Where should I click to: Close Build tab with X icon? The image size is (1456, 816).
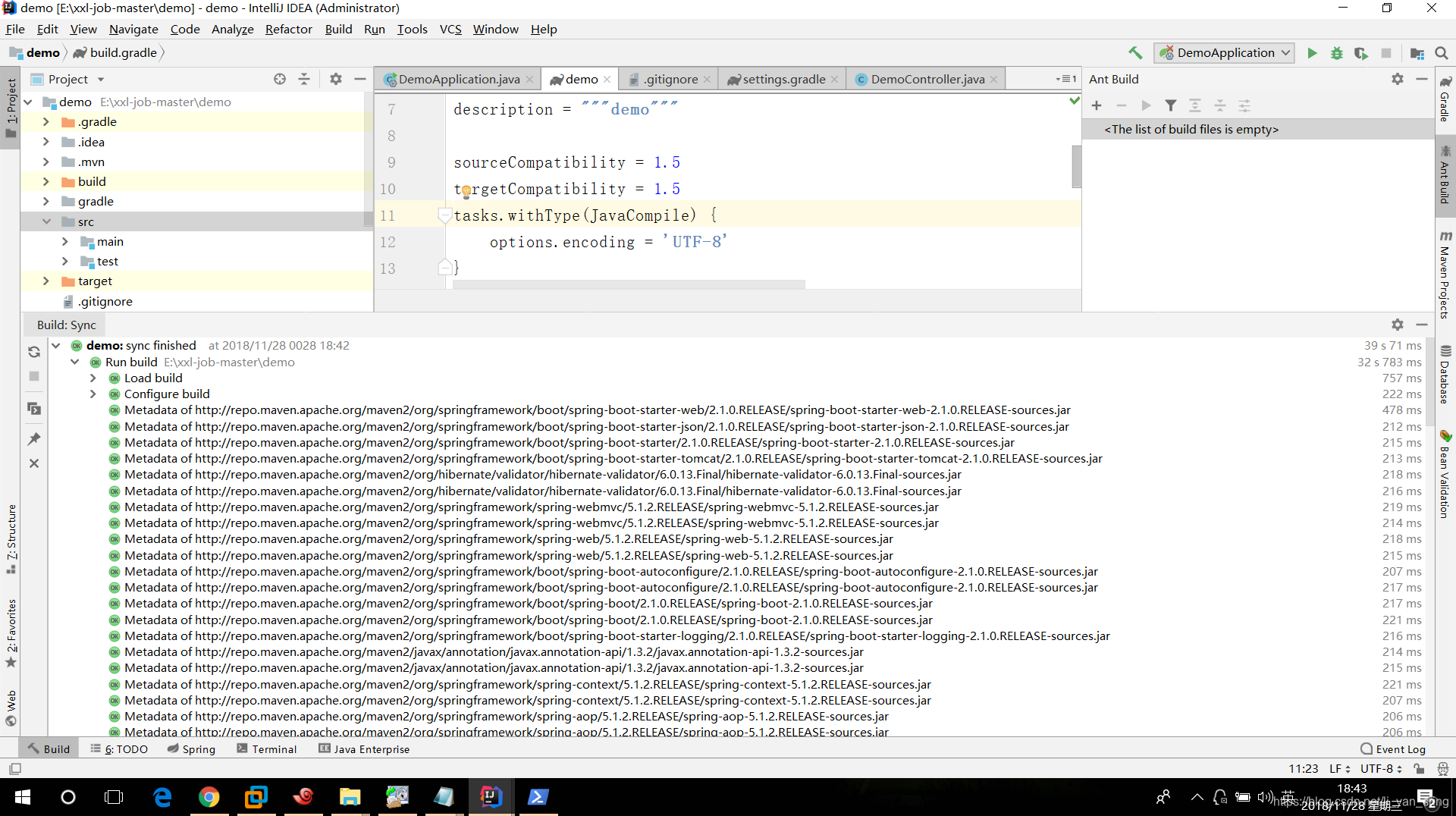[x=34, y=463]
